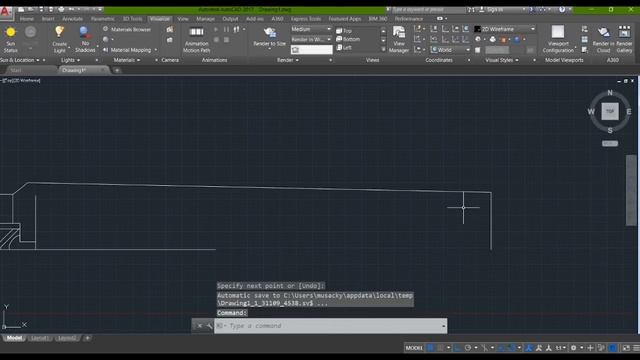640x360 pixels.
Task: Toggle object snap tracking in status bar
Action: tap(501, 348)
